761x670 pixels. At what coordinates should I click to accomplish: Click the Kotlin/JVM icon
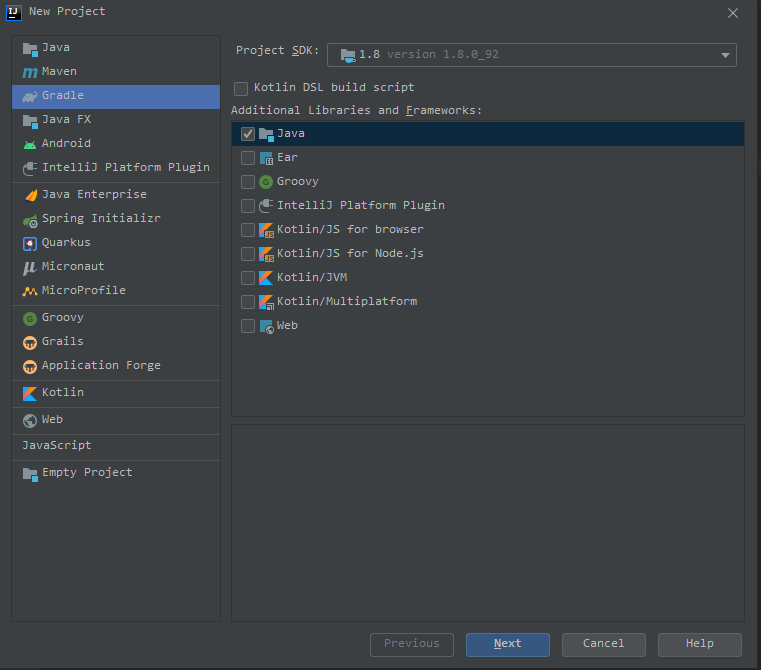point(266,278)
